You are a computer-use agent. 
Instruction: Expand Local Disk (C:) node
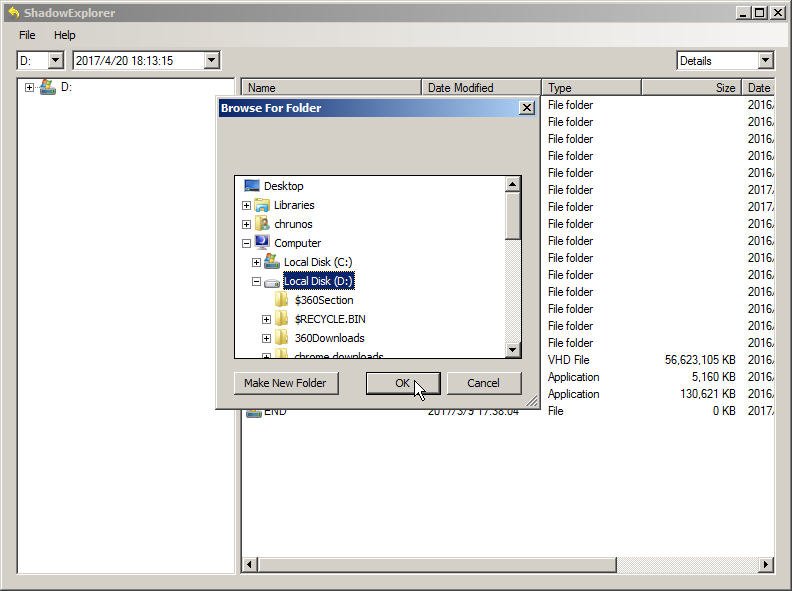point(257,262)
